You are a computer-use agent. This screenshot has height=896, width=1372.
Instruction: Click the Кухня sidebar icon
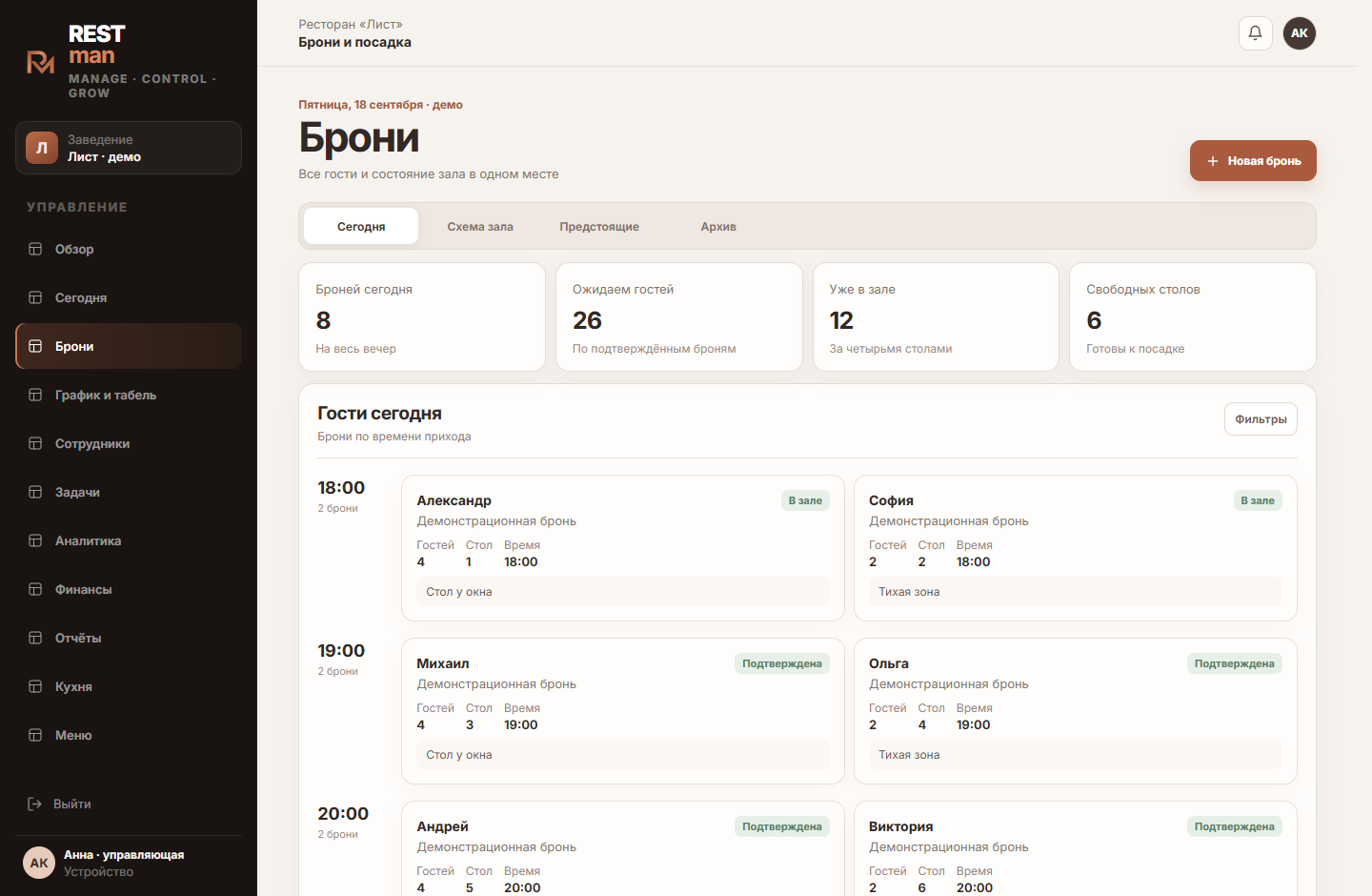pos(35,686)
